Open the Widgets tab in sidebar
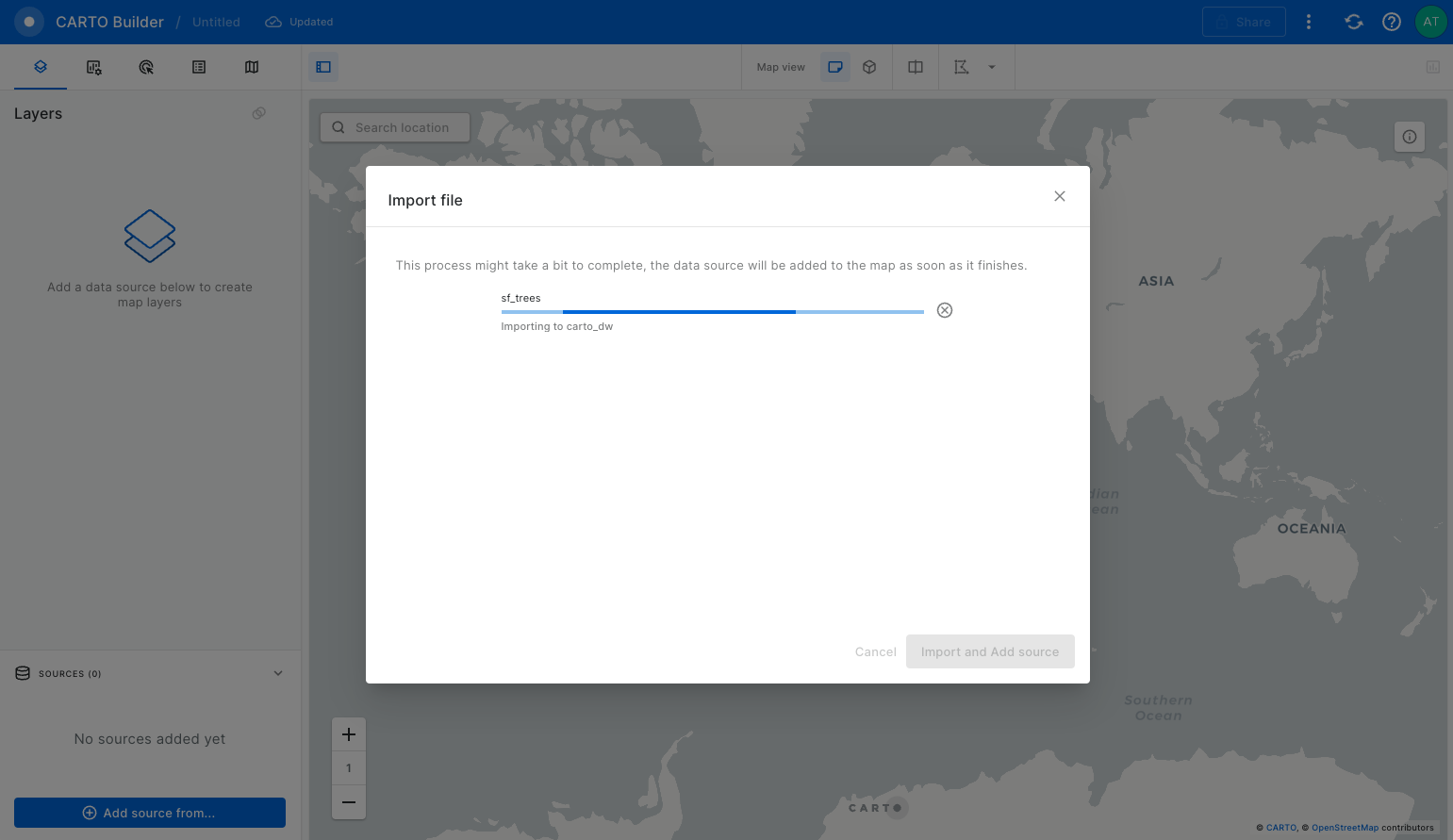This screenshot has height=840, width=1453. pyautogui.click(x=93, y=67)
